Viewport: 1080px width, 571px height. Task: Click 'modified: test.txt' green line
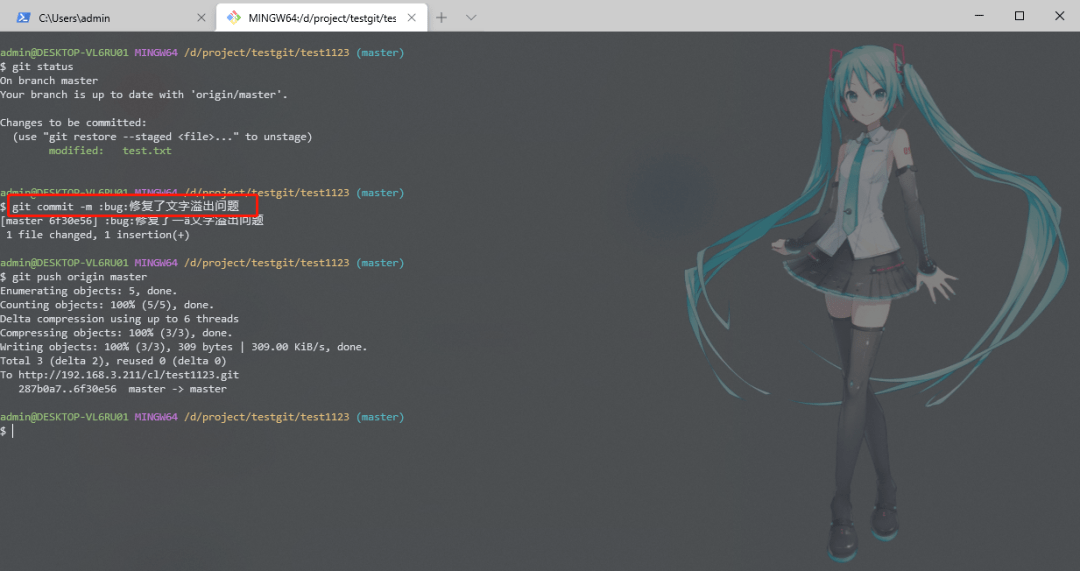click(110, 151)
